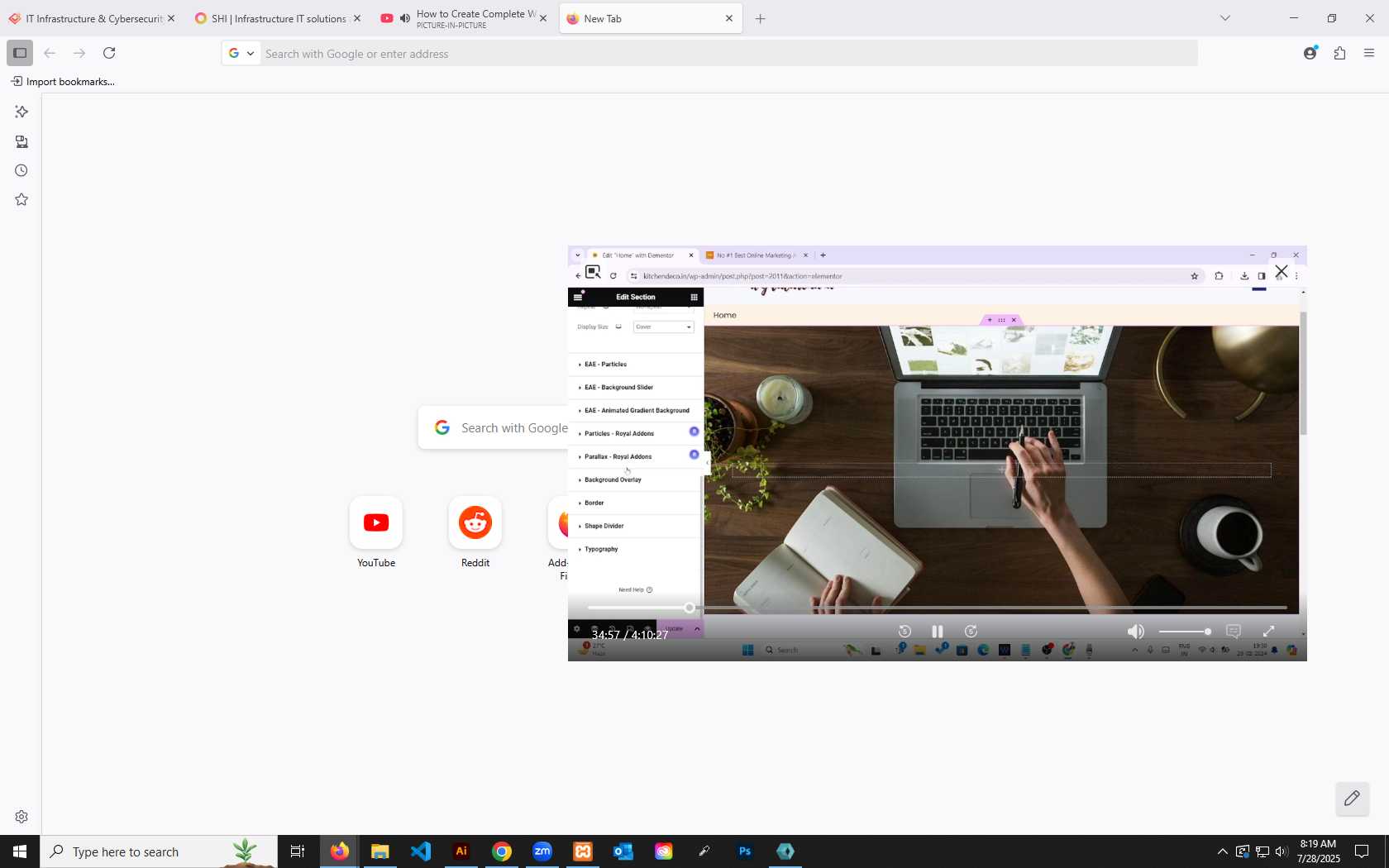Adjust the video seek progress slider
The height and width of the screenshot is (868, 1389).
tap(937, 608)
